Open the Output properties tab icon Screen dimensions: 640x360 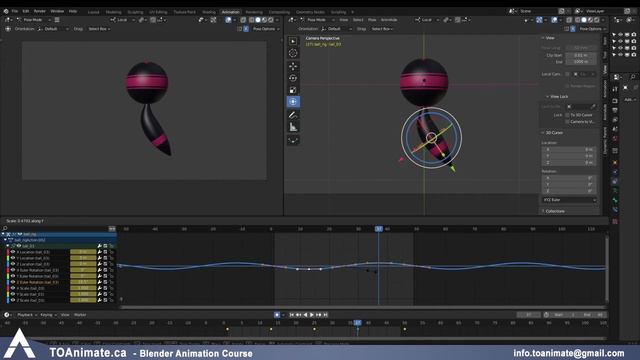pyautogui.click(x=616, y=110)
